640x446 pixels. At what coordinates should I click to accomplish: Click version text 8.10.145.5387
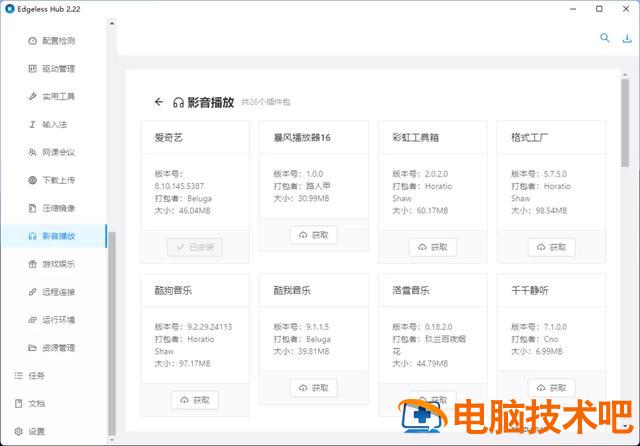[x=179, y=186]
